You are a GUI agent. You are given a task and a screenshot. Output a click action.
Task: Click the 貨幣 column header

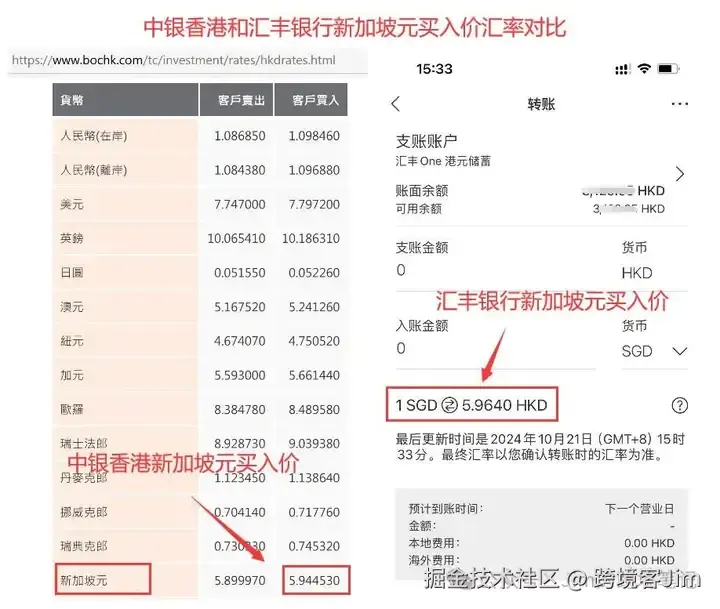point(125,100)
